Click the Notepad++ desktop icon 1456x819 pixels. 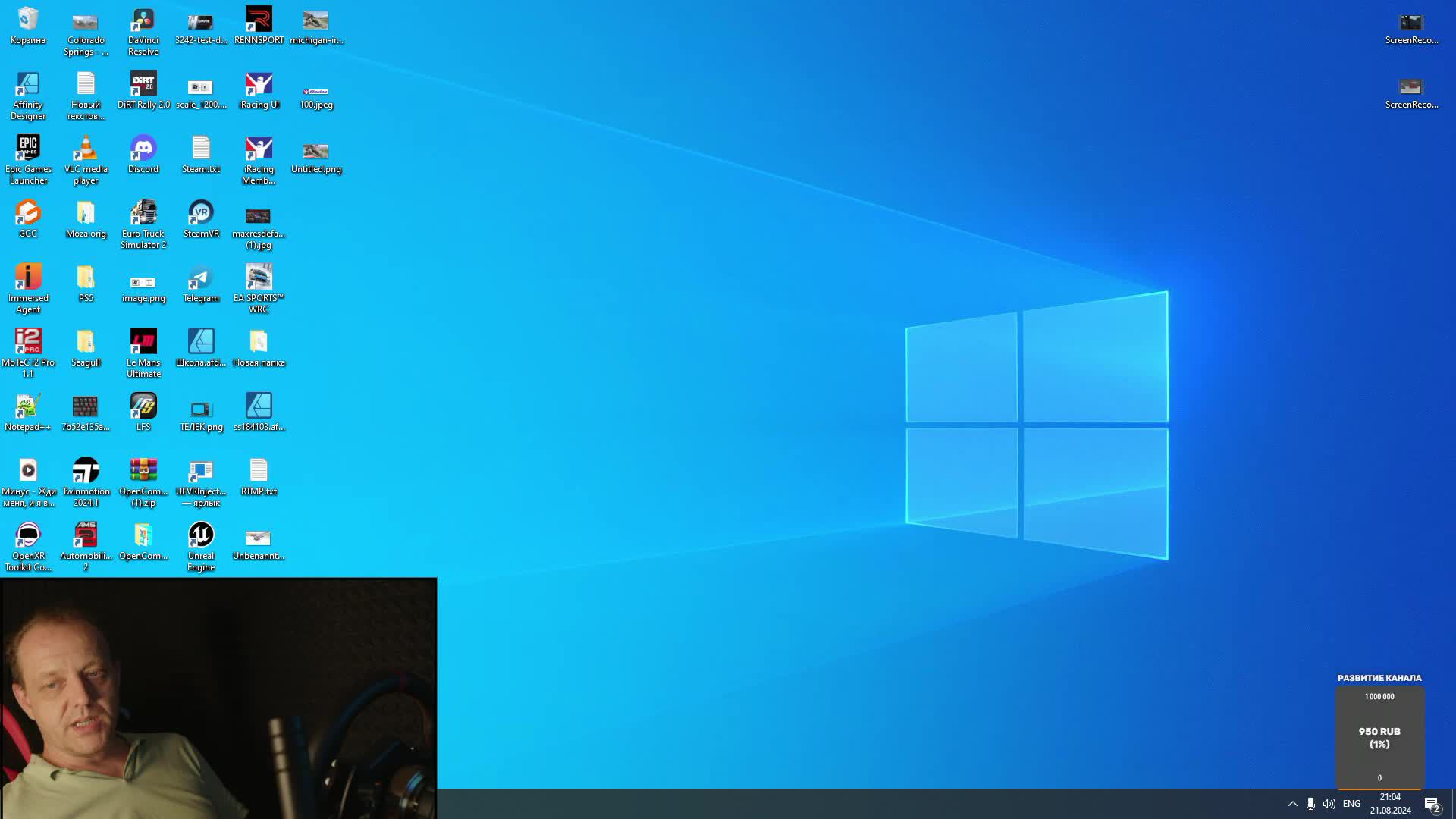click(x=28, y=407)
